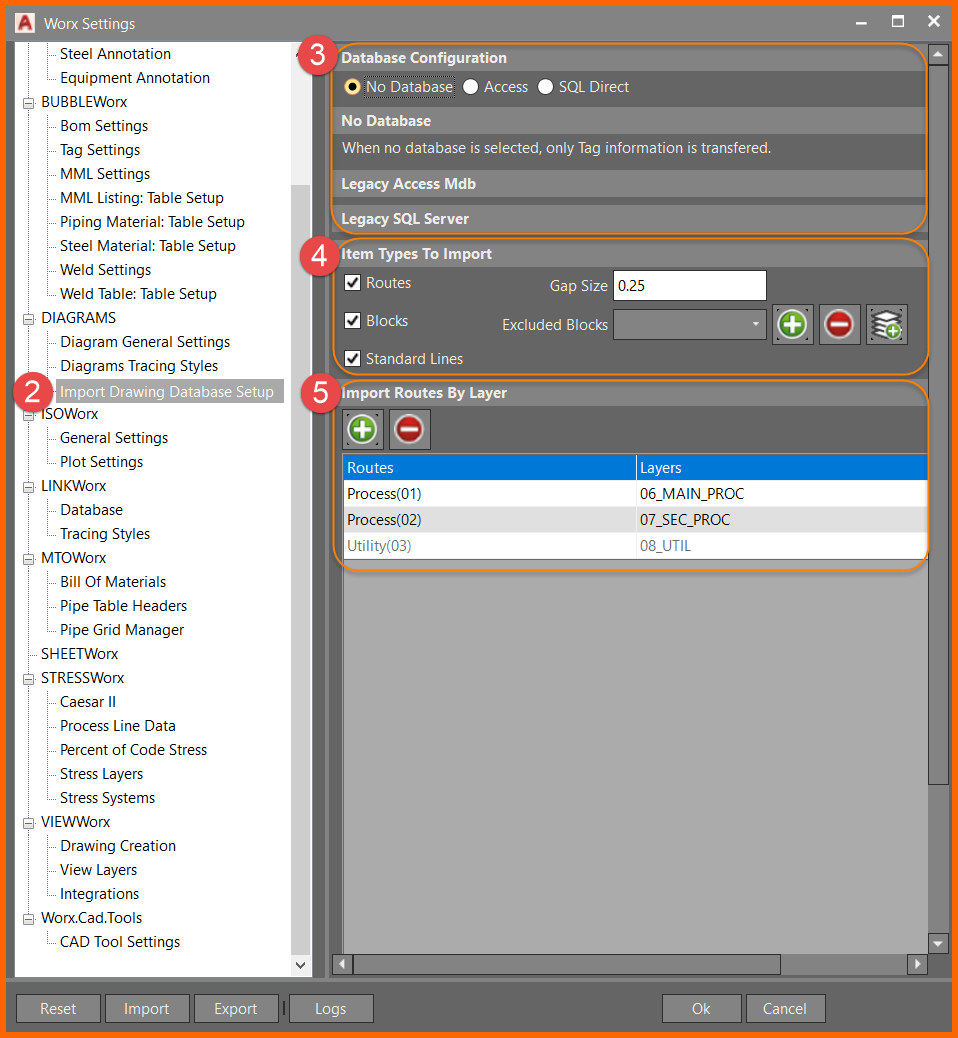The width and height of the screenshot is (958, 1038).
Task: Collapse the ISOWorx tree node
Action: (28, 415)
